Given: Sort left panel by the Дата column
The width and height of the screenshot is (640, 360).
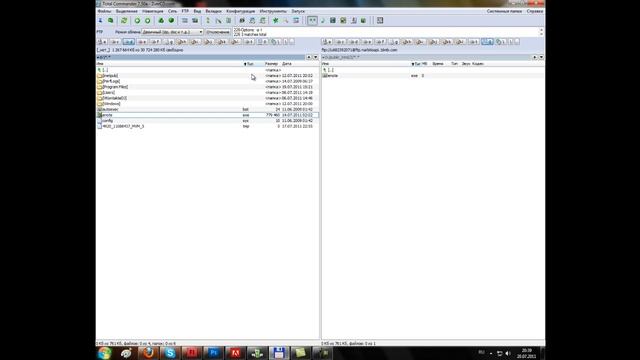Looking at the screenshot, I should tap(287, 64).
